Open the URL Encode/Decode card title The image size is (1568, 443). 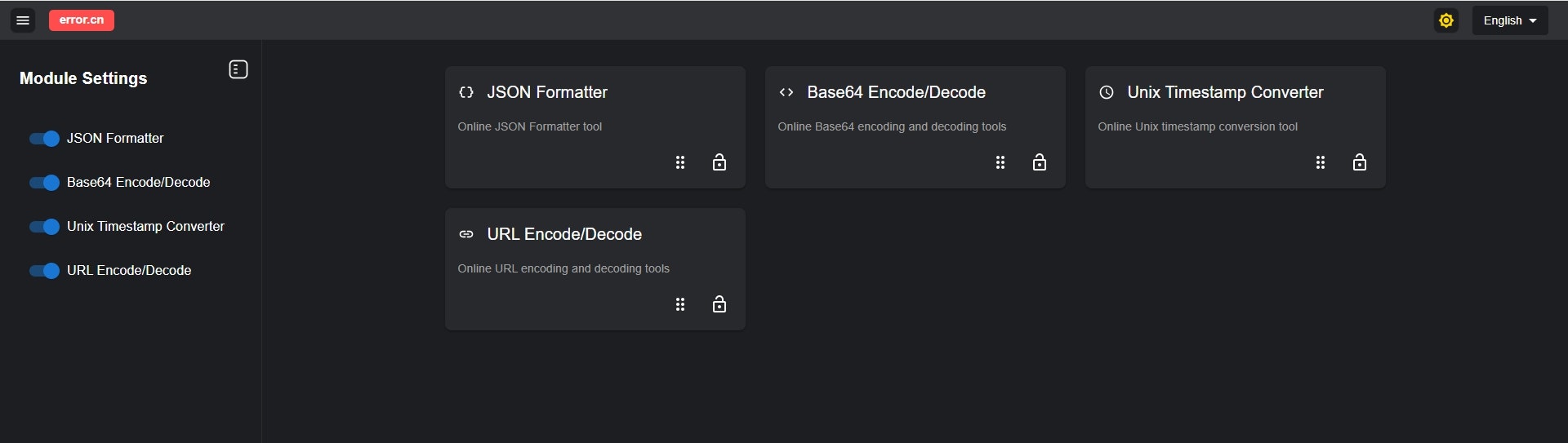click(564, 234)
